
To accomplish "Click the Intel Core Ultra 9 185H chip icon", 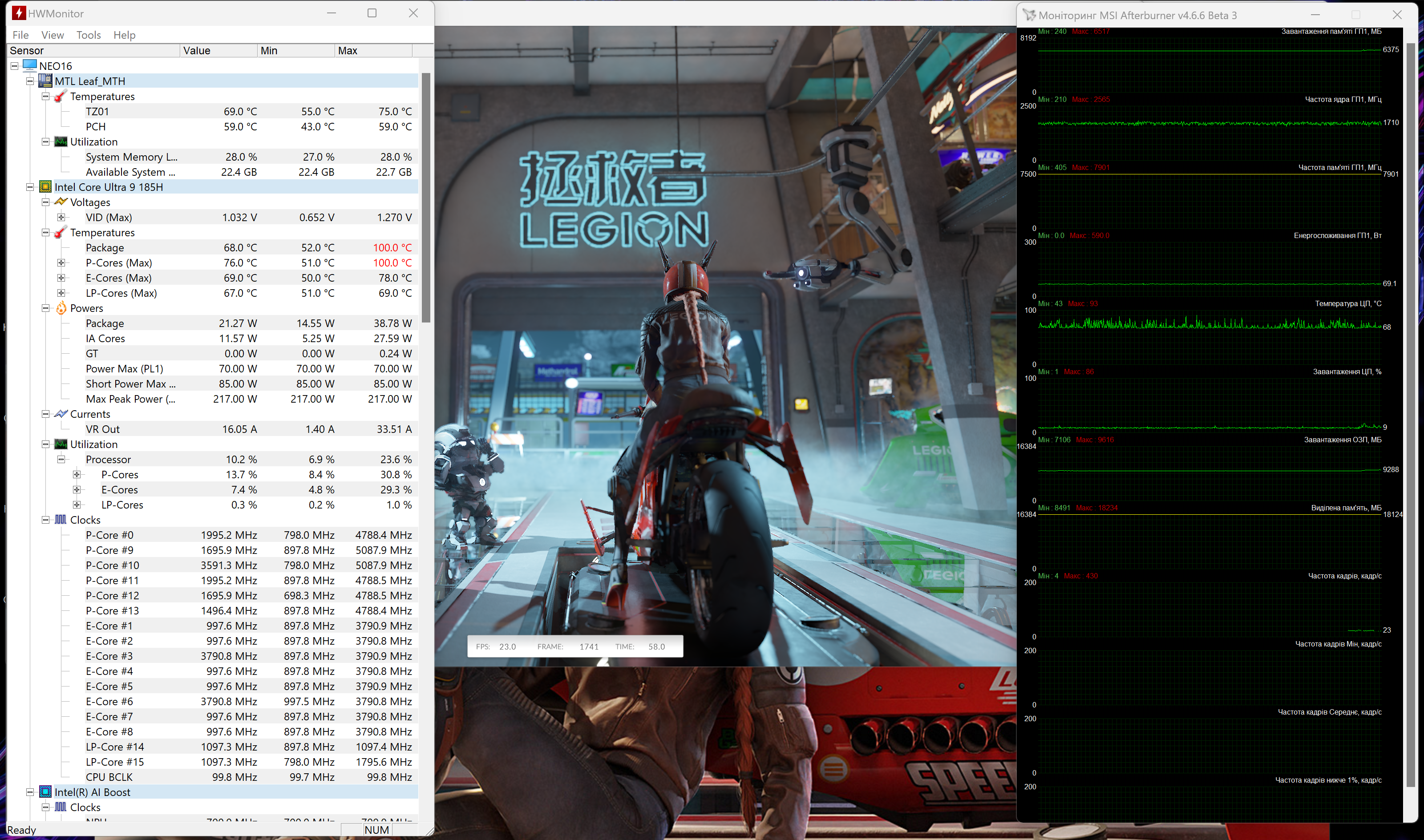I will point(45,187).
